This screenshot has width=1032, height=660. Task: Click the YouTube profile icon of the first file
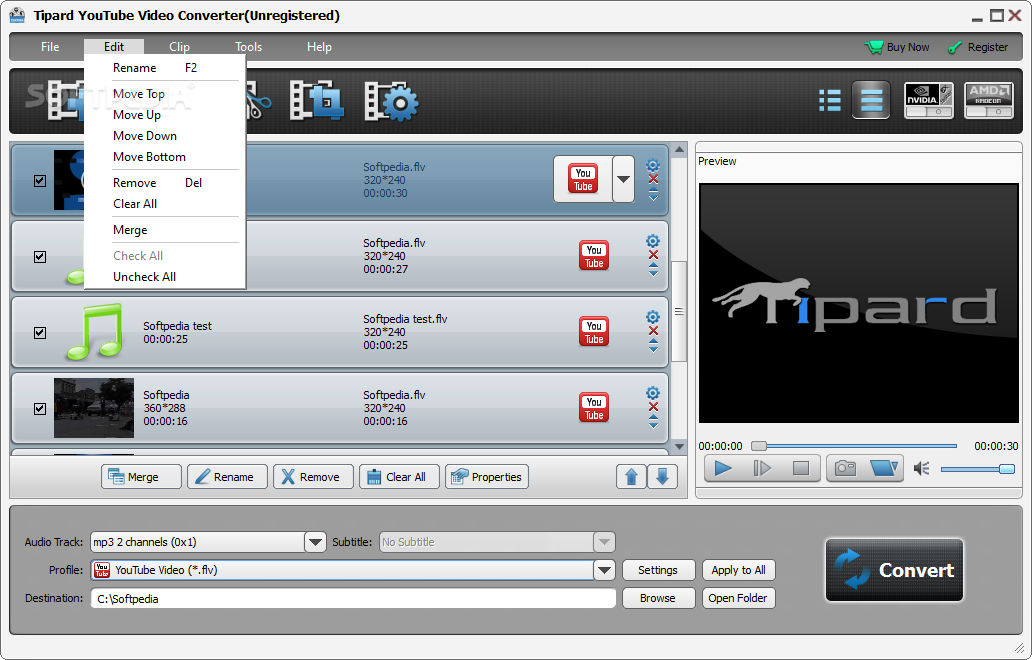click(582, 179)
